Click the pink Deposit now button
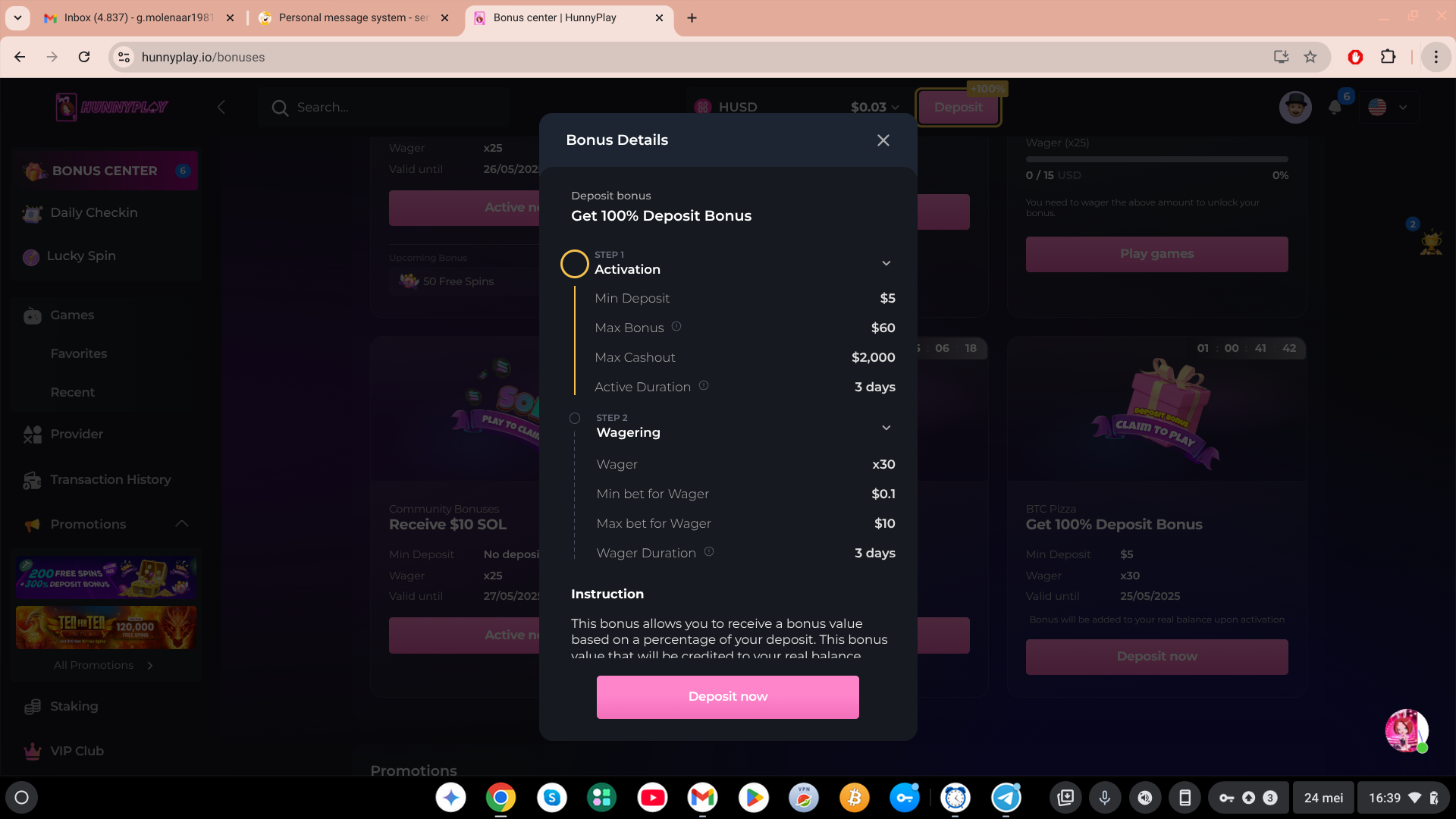1456x819 pixels. (727, 697)
